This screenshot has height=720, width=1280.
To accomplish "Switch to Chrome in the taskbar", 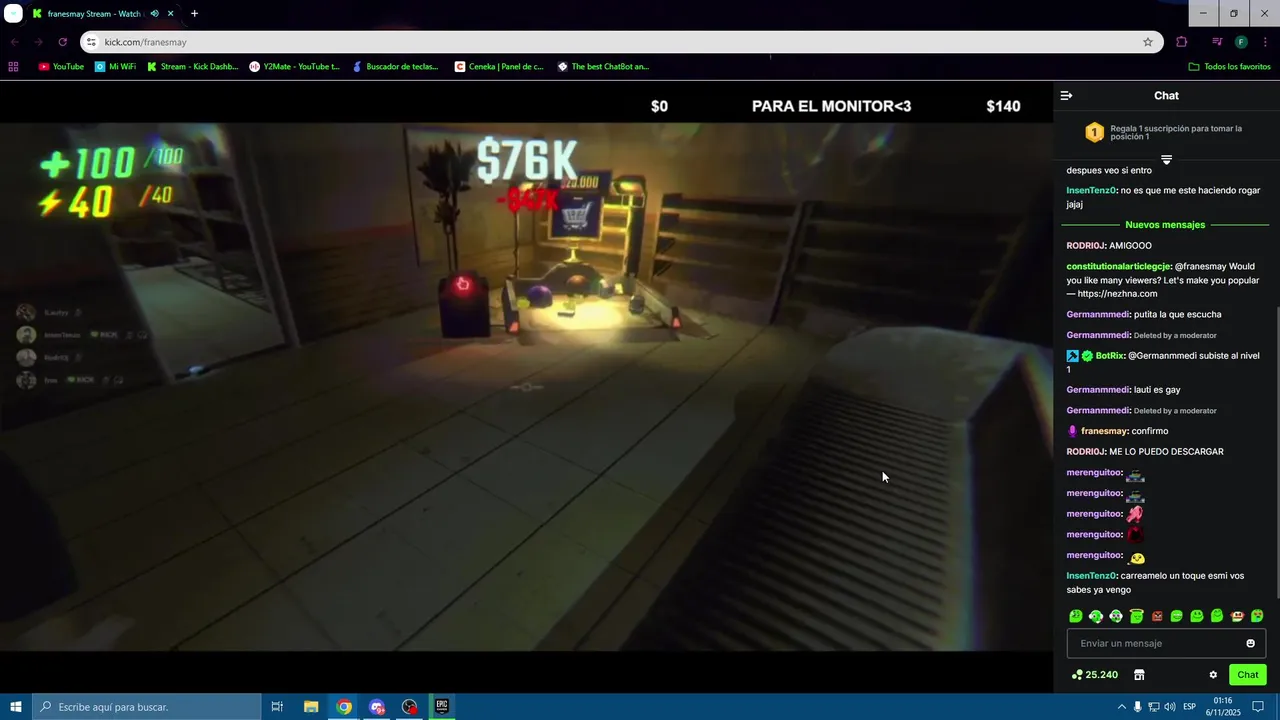I will (x=344, y=707).
